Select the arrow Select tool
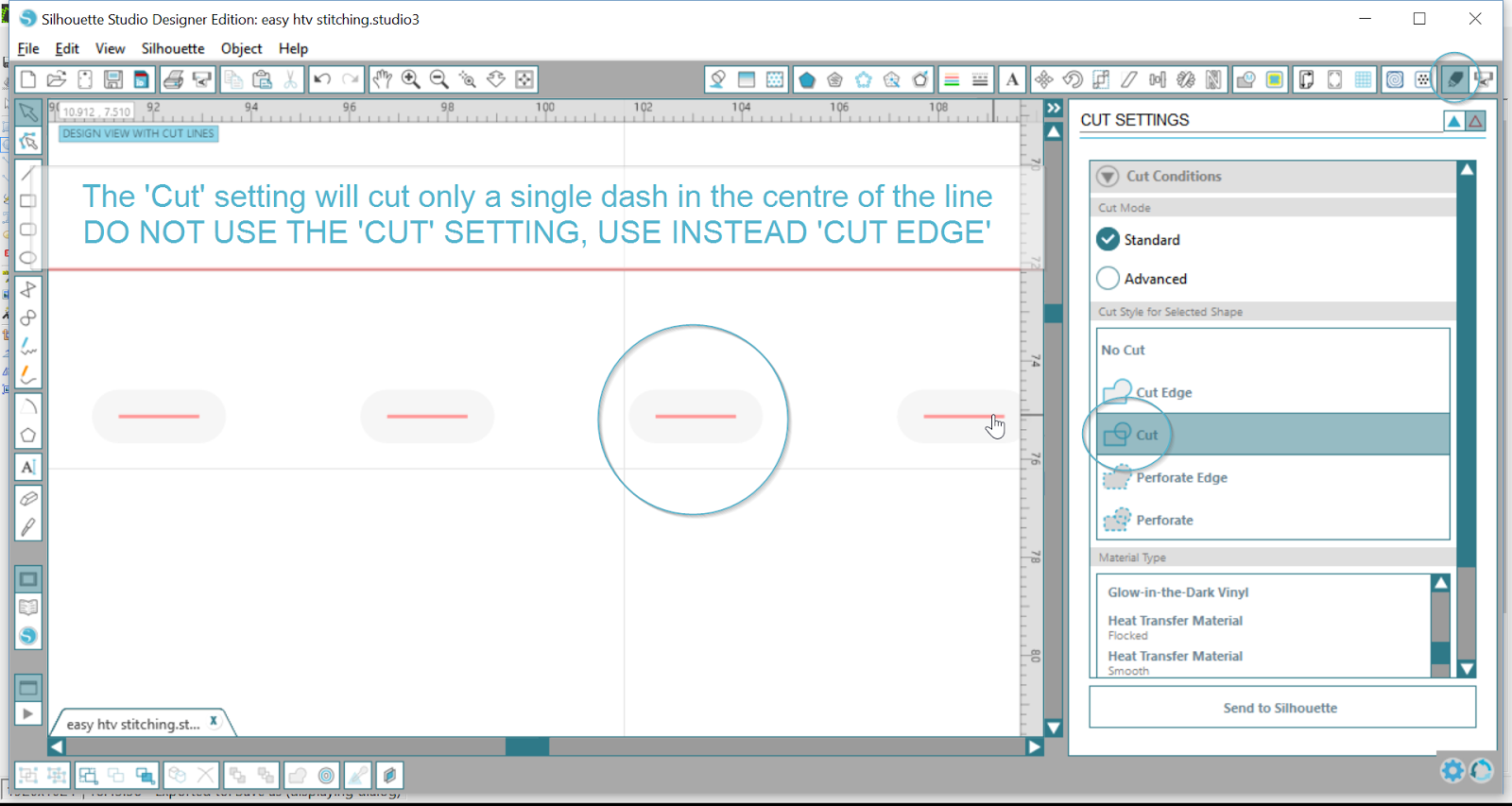This screenshot has width=1512, height=806. click(28, 112)
